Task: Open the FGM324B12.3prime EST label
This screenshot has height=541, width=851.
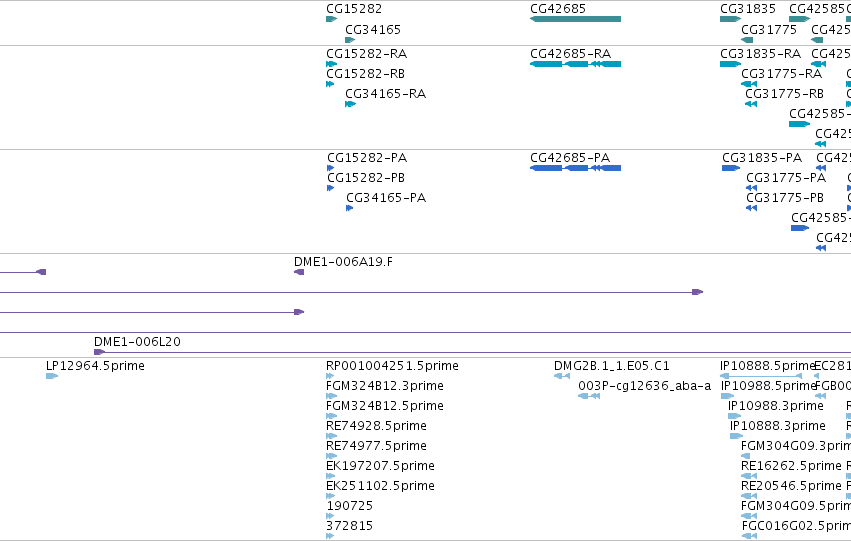Action: click(x=385, y=386)
